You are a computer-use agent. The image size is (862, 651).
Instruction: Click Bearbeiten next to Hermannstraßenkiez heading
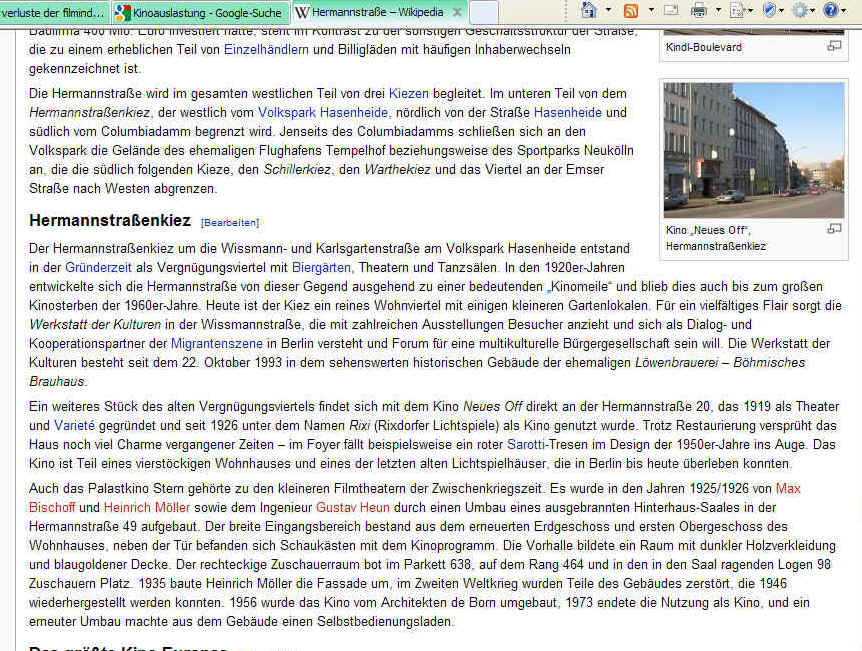pyautogui.click(x=230, y=223)
